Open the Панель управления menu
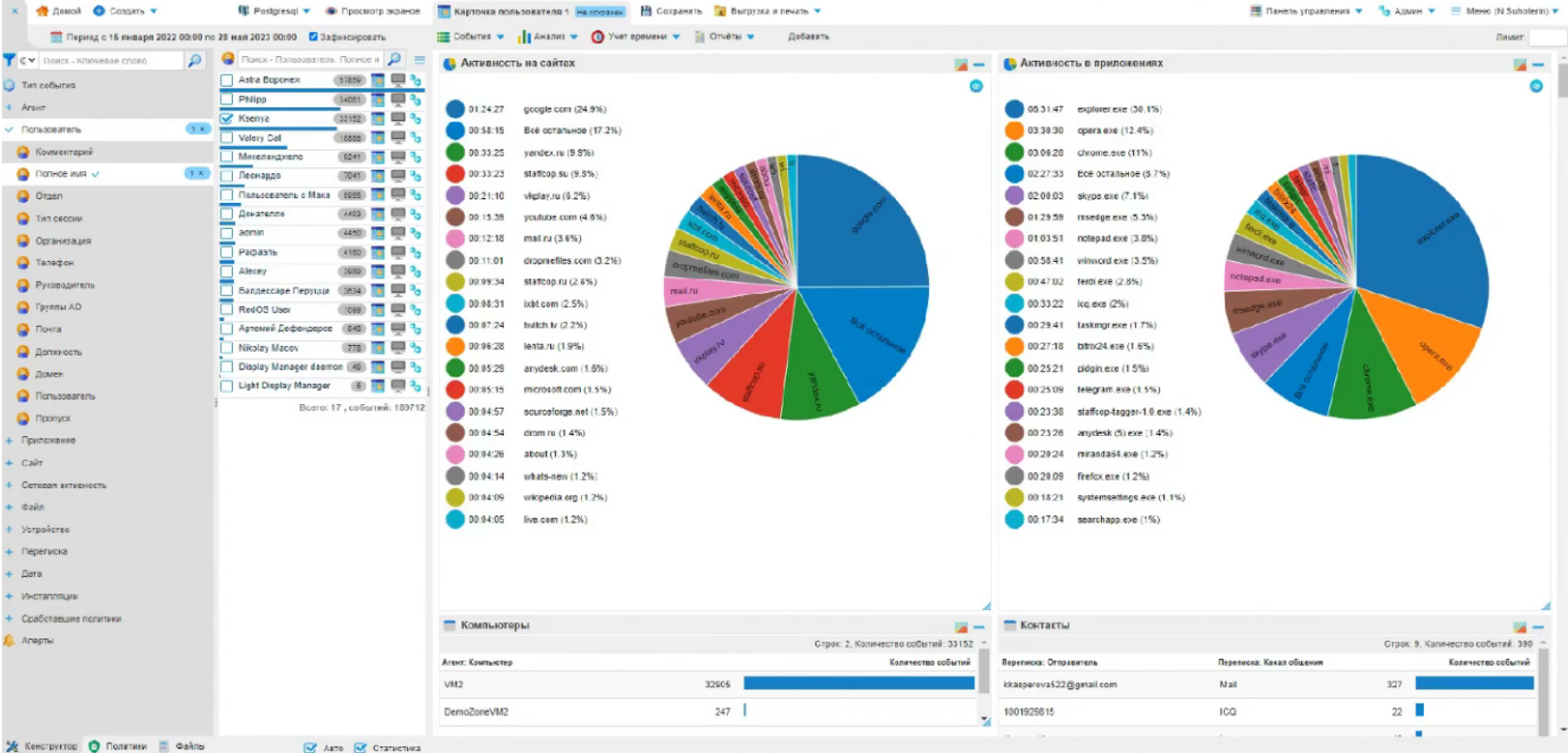 (x=1306, y=11)
